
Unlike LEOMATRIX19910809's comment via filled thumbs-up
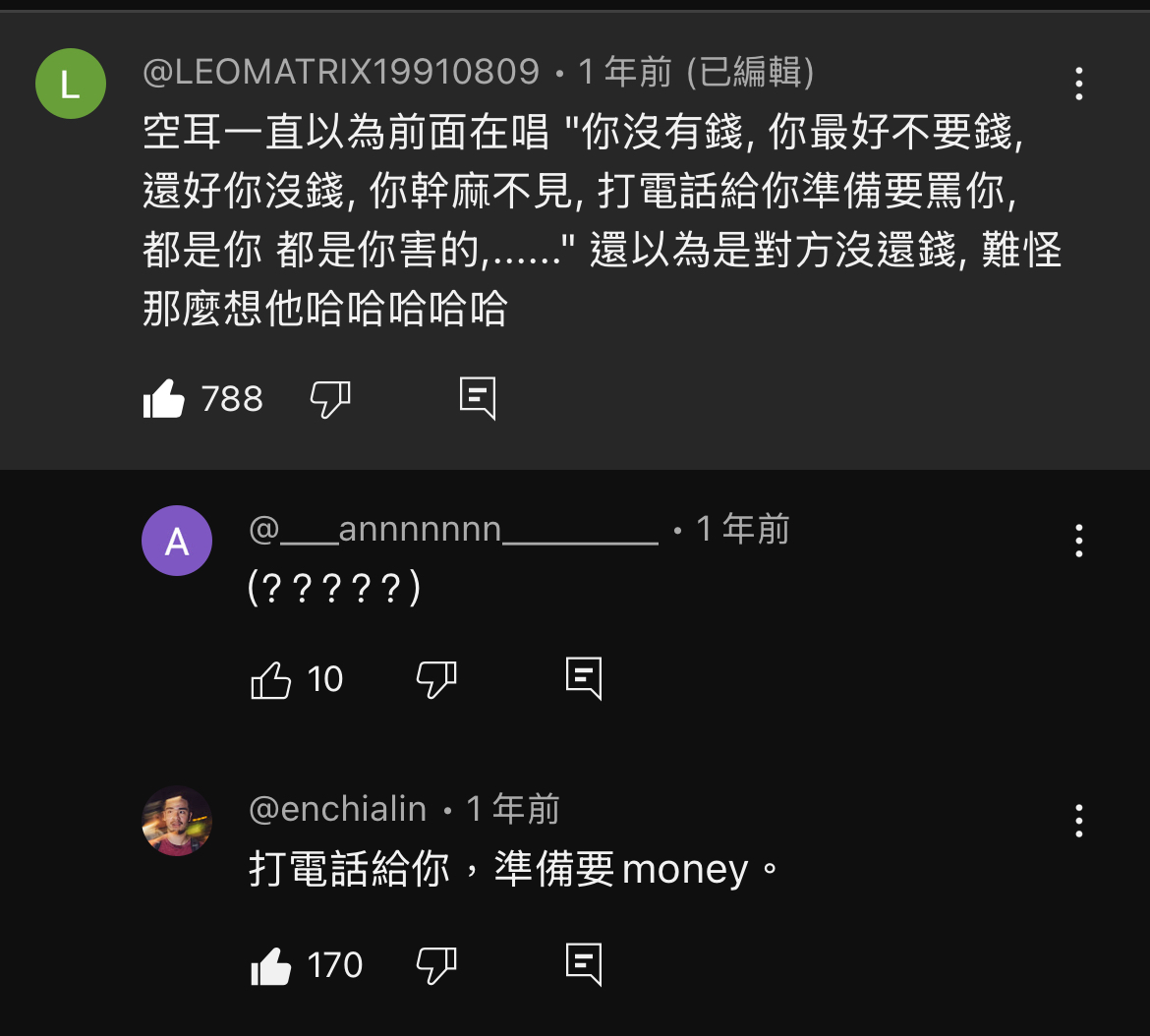163,399
